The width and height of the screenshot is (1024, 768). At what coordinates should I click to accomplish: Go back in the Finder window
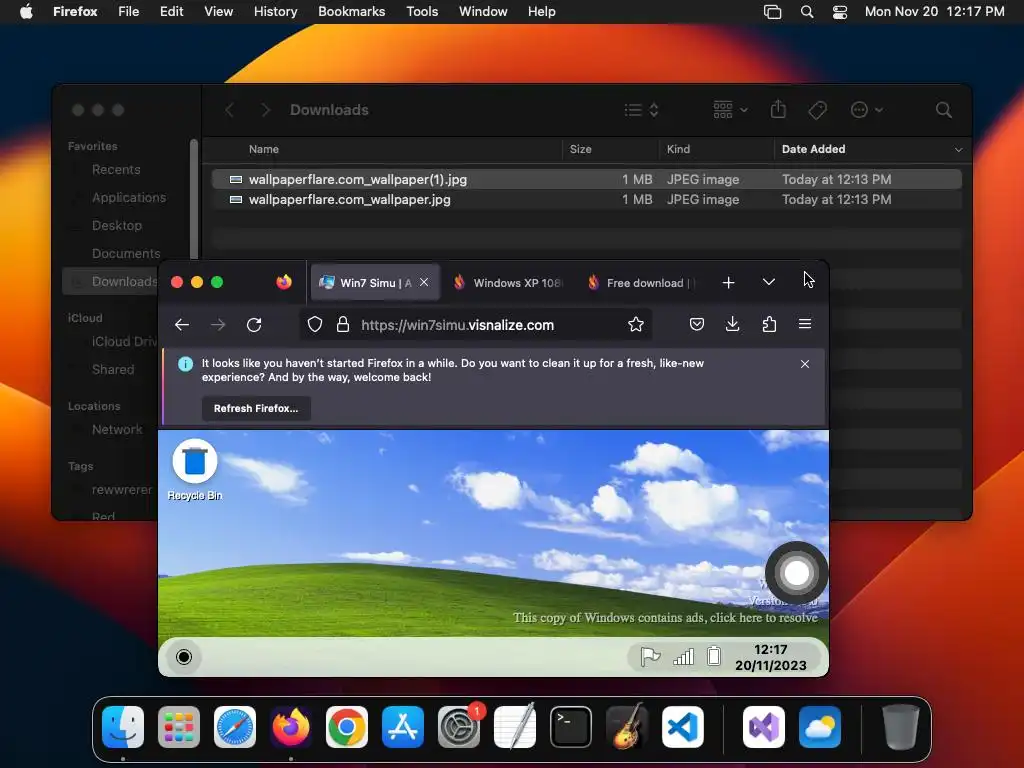pyautogui.click(x=229, y=110)
